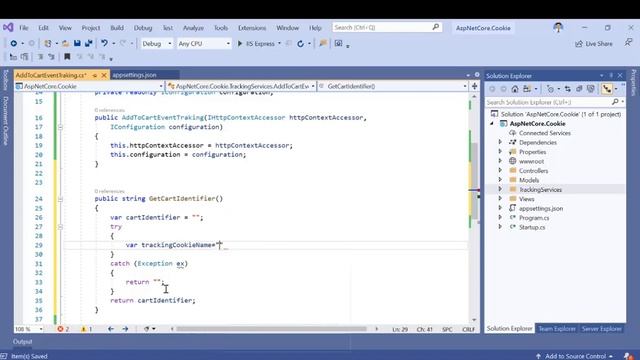Expand the TrackingServices folder arrow

500,189
